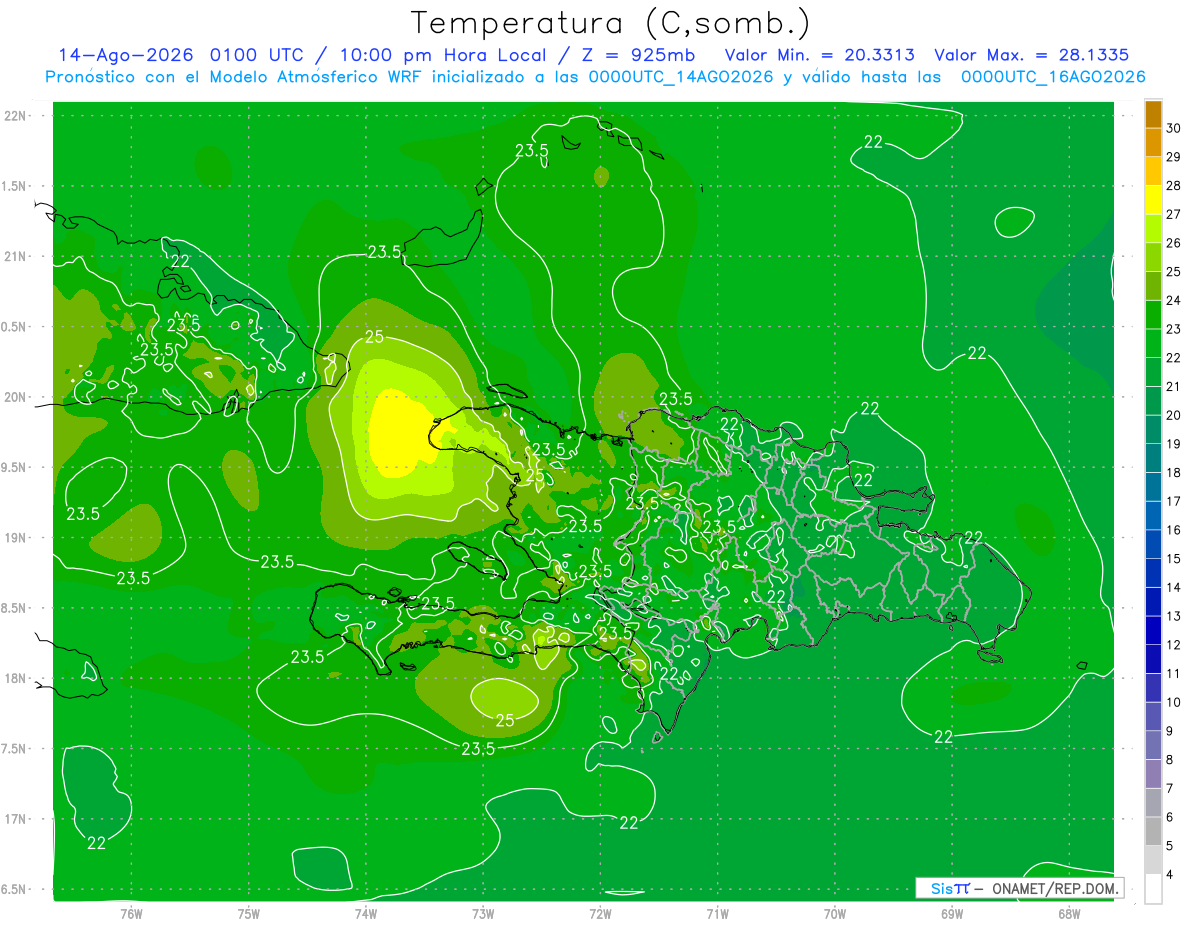Click the '68W' longitude label

1069,913
